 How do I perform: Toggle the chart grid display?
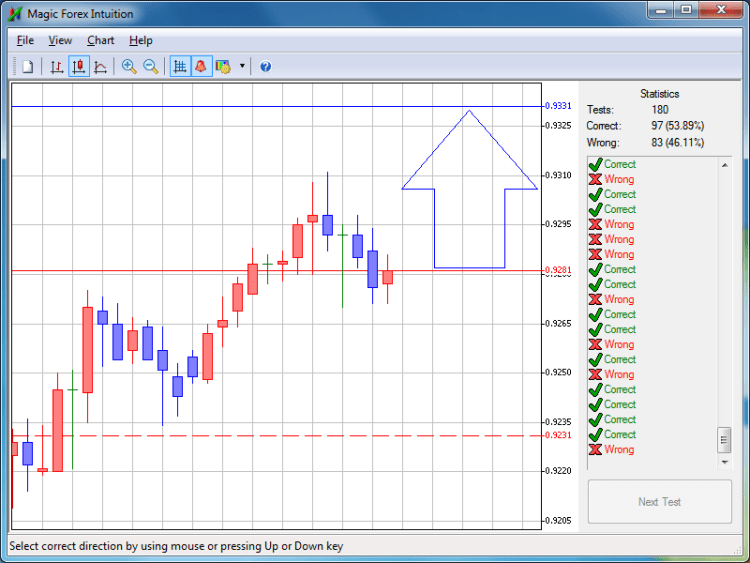tap(180, 66)
